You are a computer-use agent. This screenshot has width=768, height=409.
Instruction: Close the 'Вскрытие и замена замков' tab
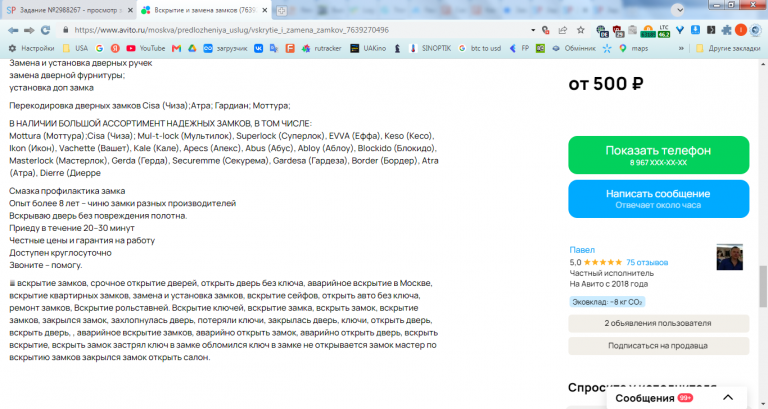point(264,10)
